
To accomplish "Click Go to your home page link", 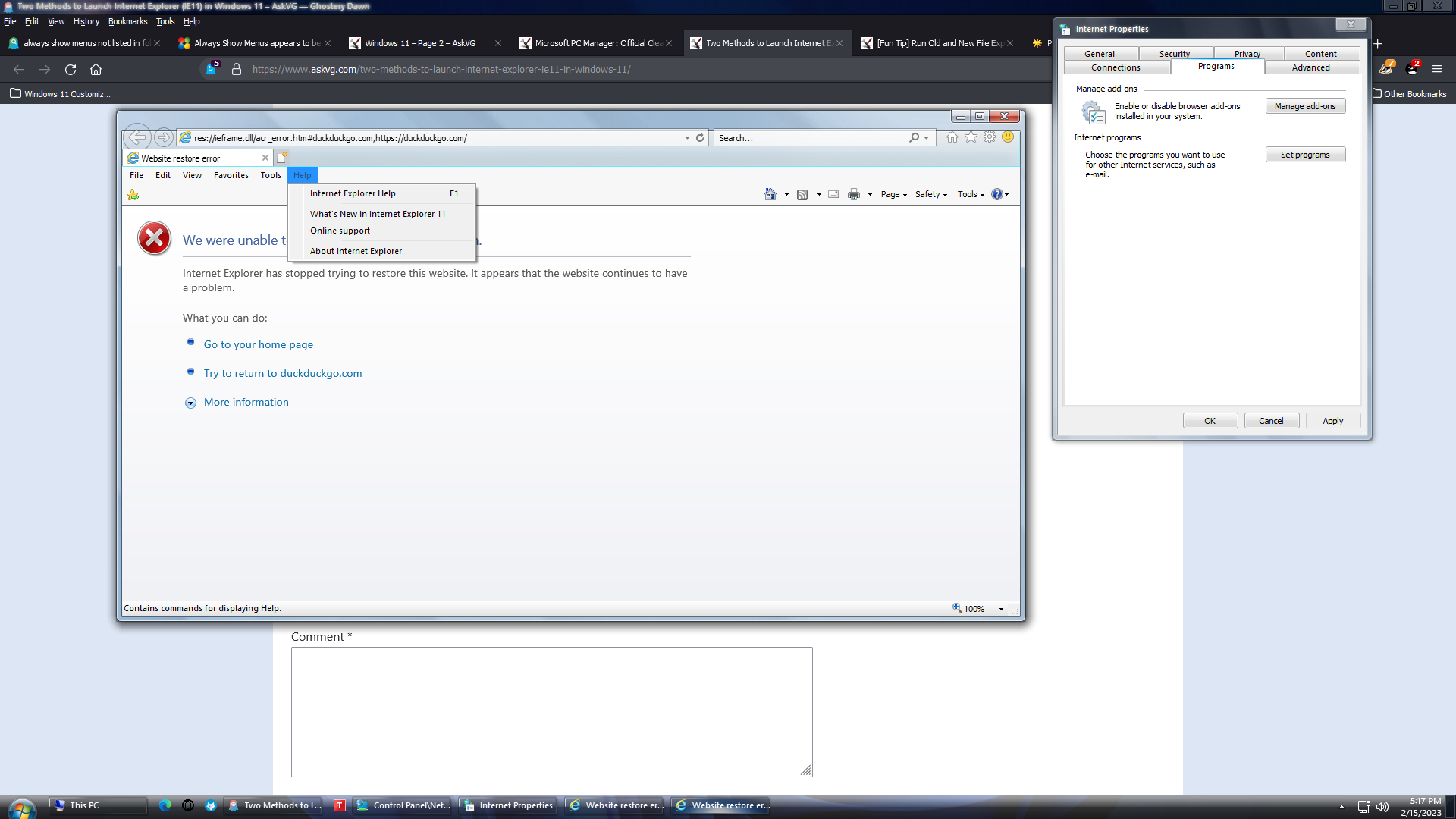I will (x=258, y=344).
